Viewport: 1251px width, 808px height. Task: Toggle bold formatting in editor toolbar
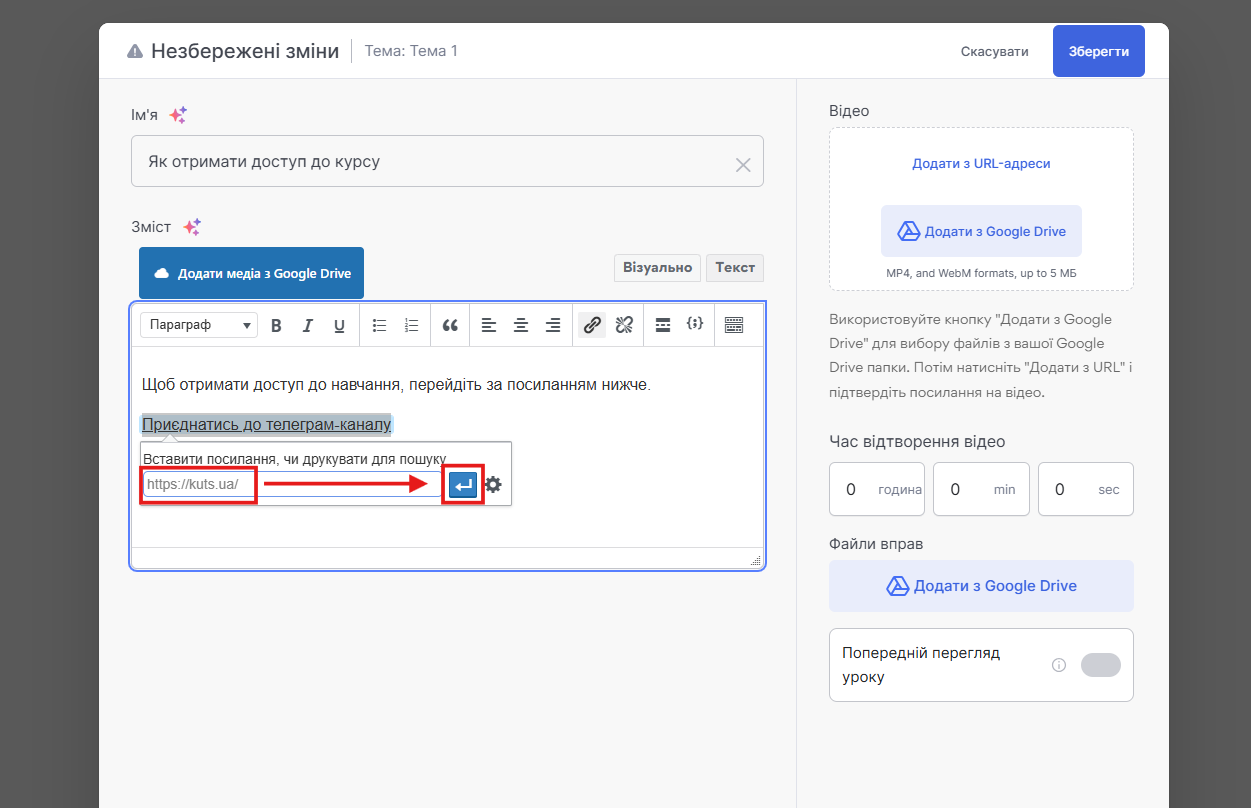277,325
